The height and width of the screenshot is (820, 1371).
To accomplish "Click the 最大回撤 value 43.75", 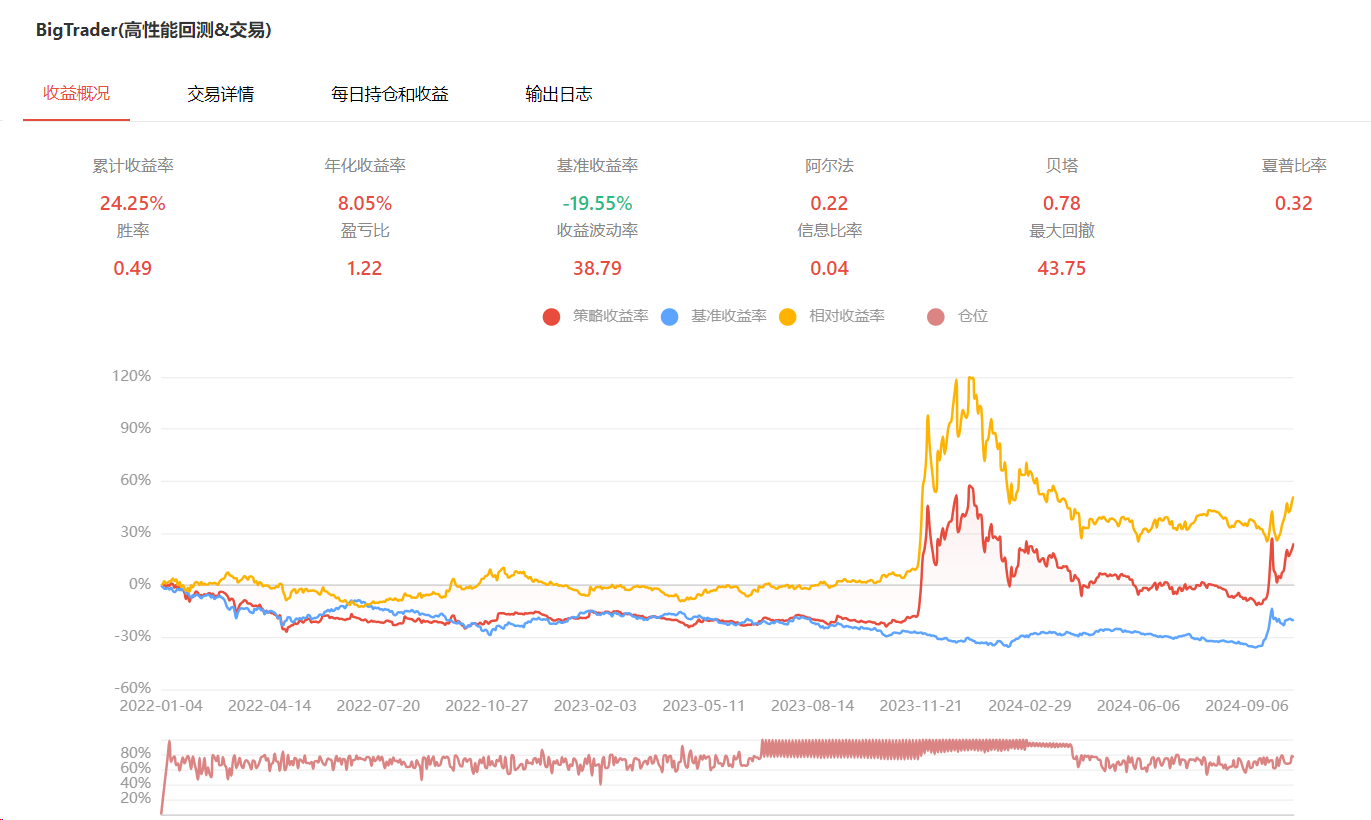I will 1062,268.
